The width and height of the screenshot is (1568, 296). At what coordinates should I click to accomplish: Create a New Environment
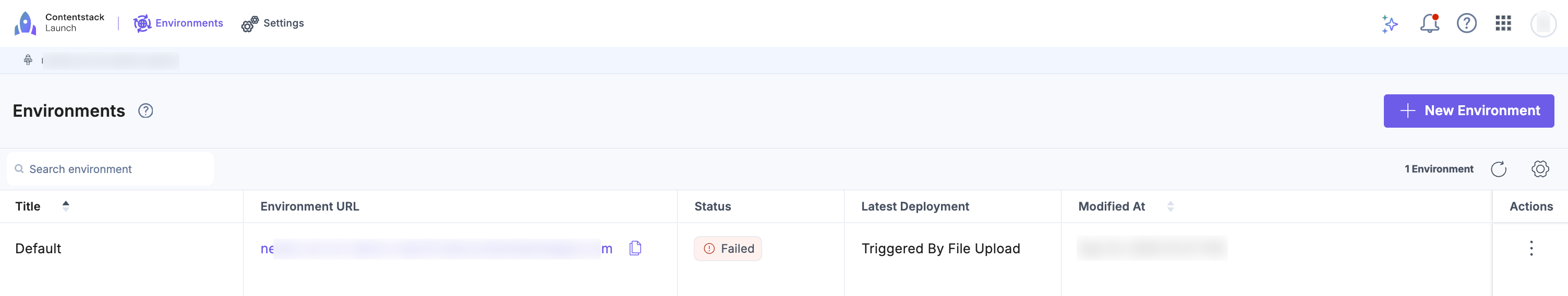[x=1468, y=110]
